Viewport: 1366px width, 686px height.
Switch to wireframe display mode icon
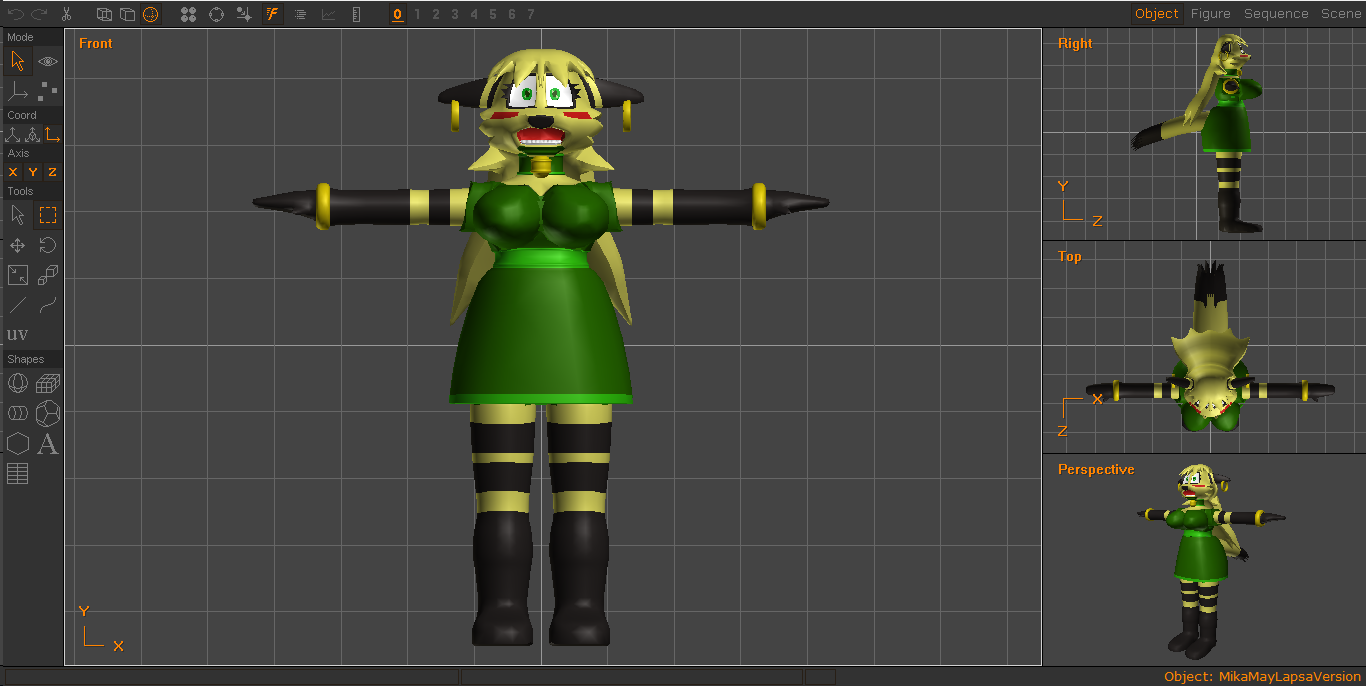click(104, 14)
